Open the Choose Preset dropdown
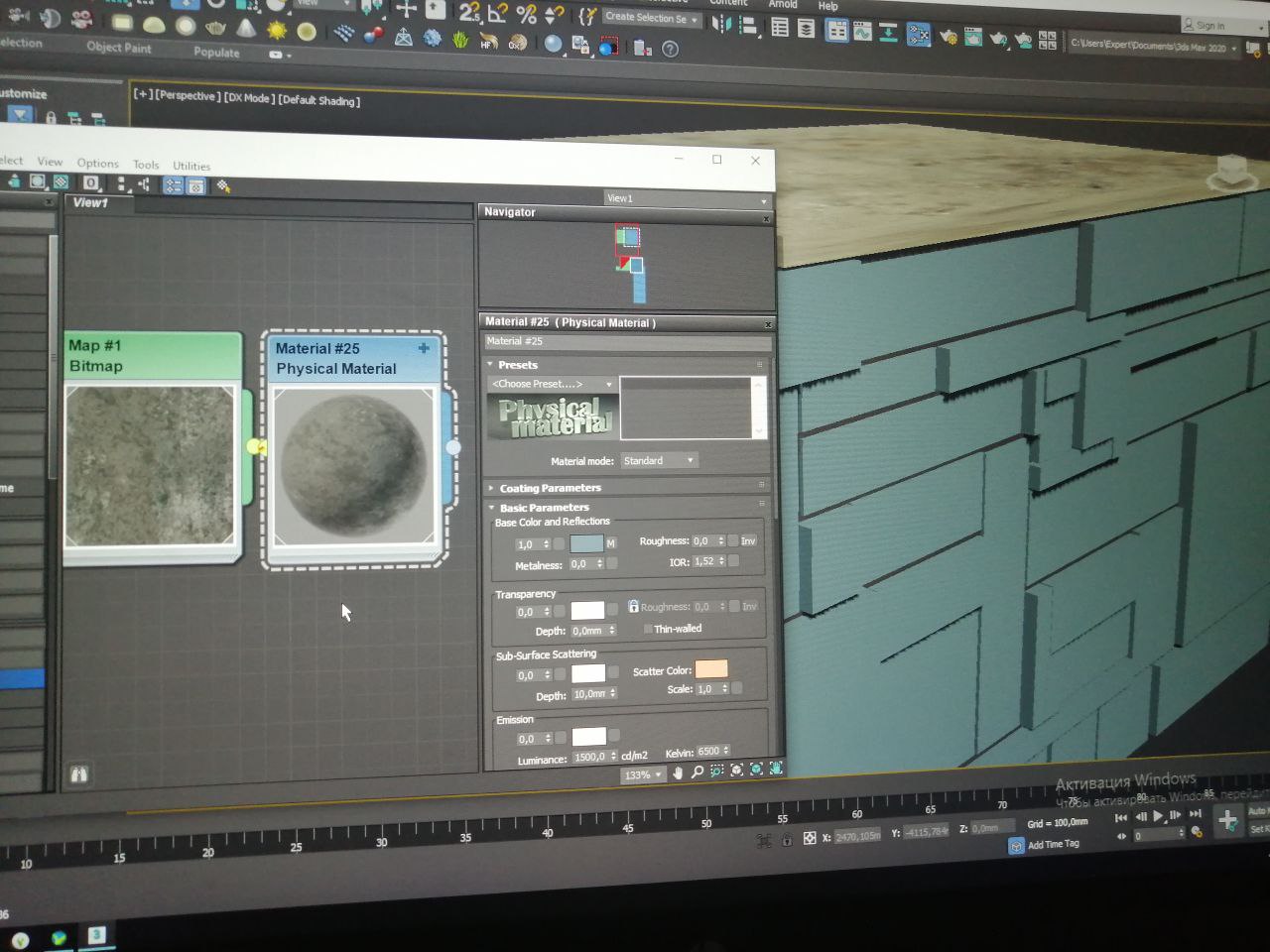The width and height of the screenshot is (1270, 952). tap(552, 384)
